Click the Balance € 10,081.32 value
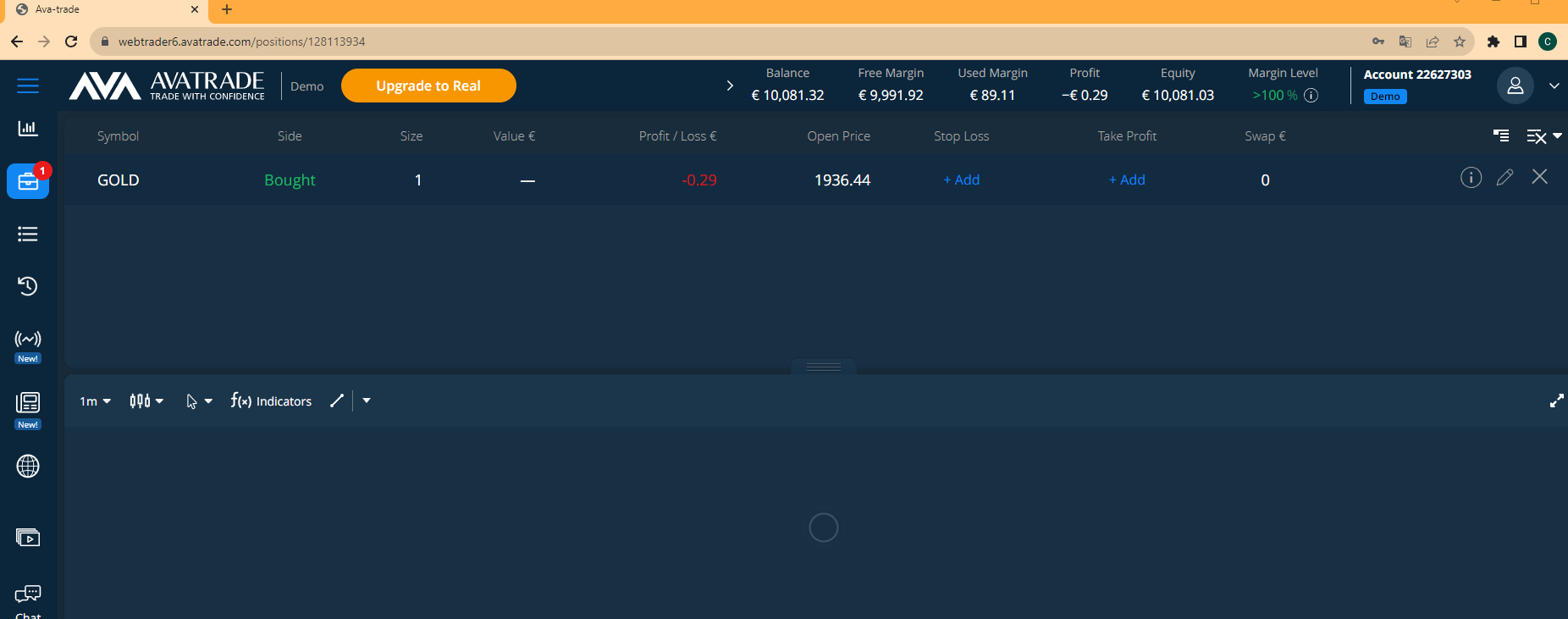The height and width of the screenshot is (619, 1568). [x=787, y=95]
